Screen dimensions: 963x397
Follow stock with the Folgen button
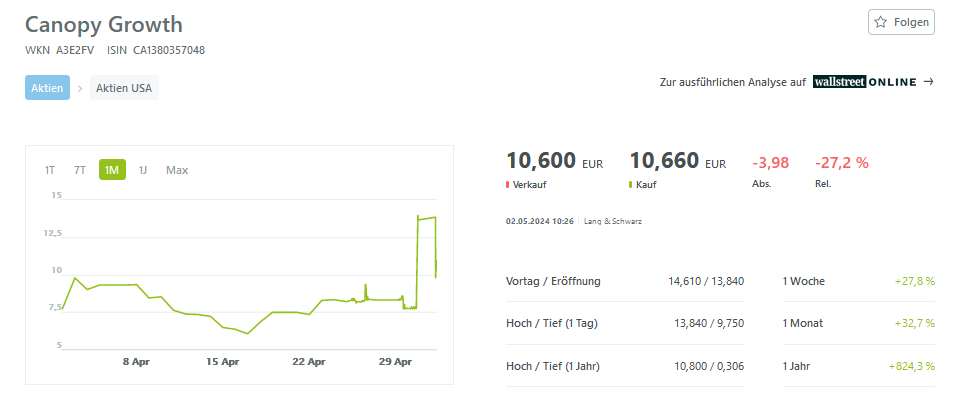(x=901, y=22)
